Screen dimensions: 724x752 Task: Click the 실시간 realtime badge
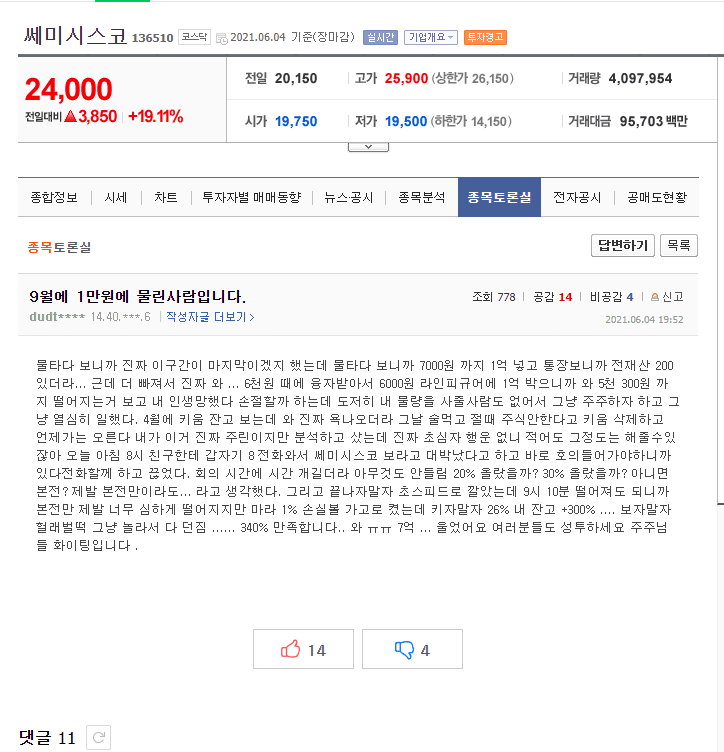[x=379, y=37]
